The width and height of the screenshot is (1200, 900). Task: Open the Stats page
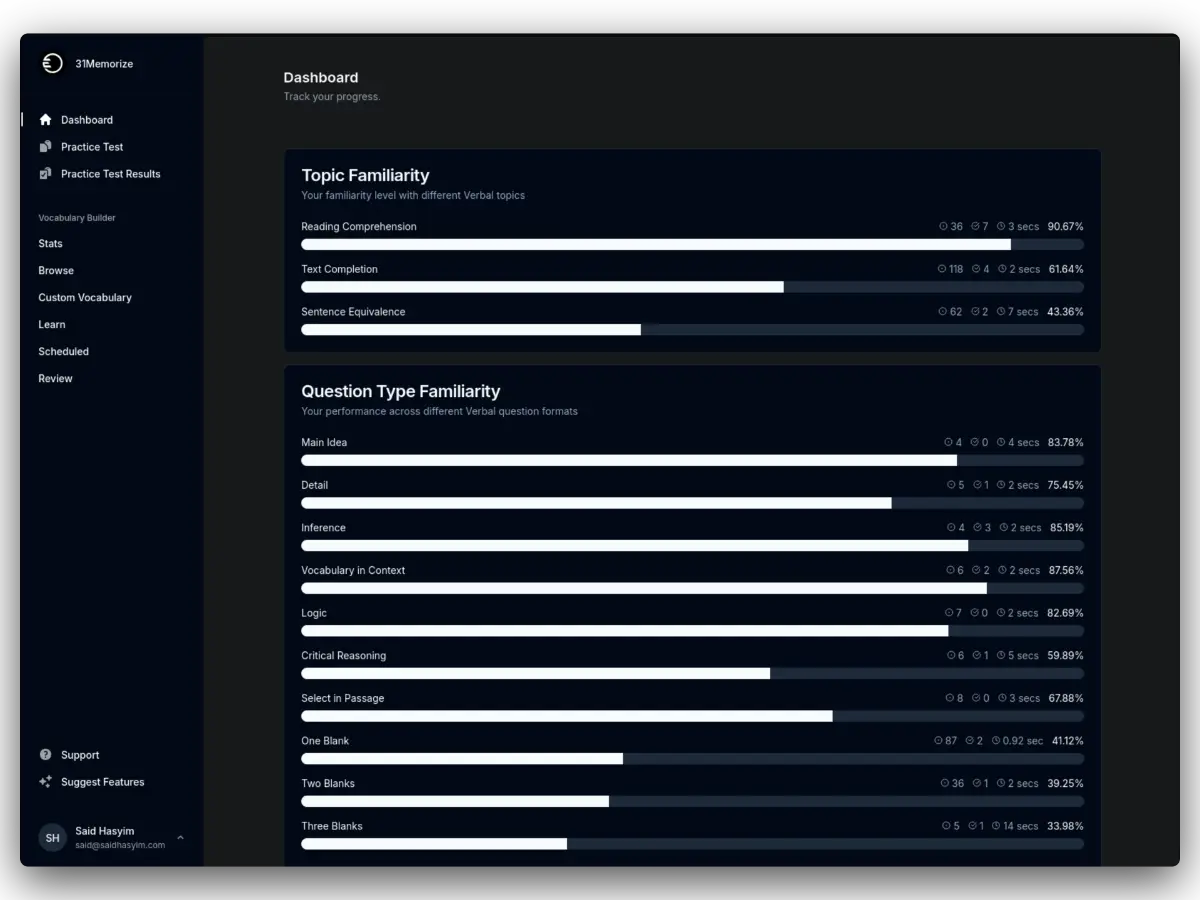pos(50,244)
